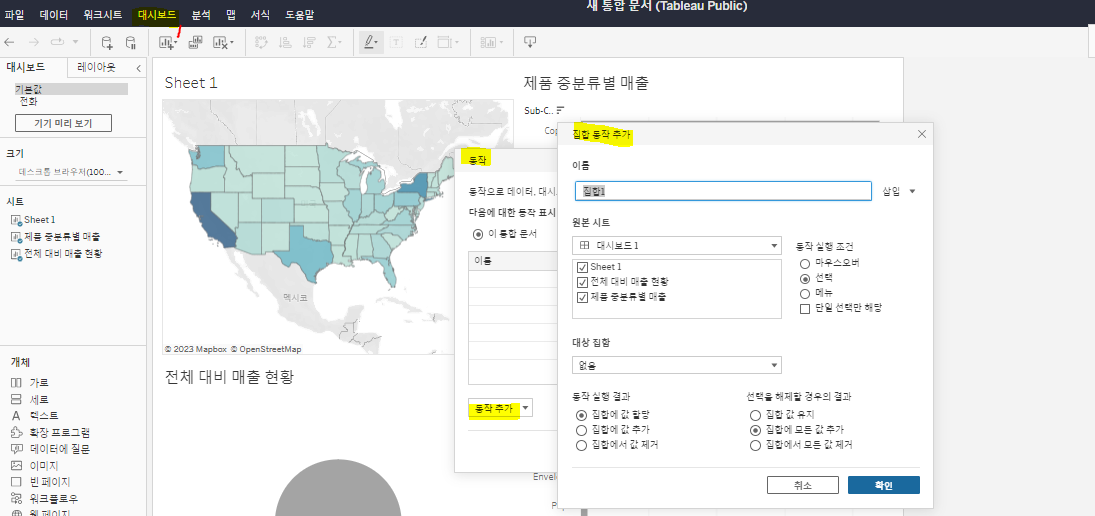This screenshot has height=516, width=1095.
Task: Select the image object icon (이미지)
Action: click(x=16, y=466)
